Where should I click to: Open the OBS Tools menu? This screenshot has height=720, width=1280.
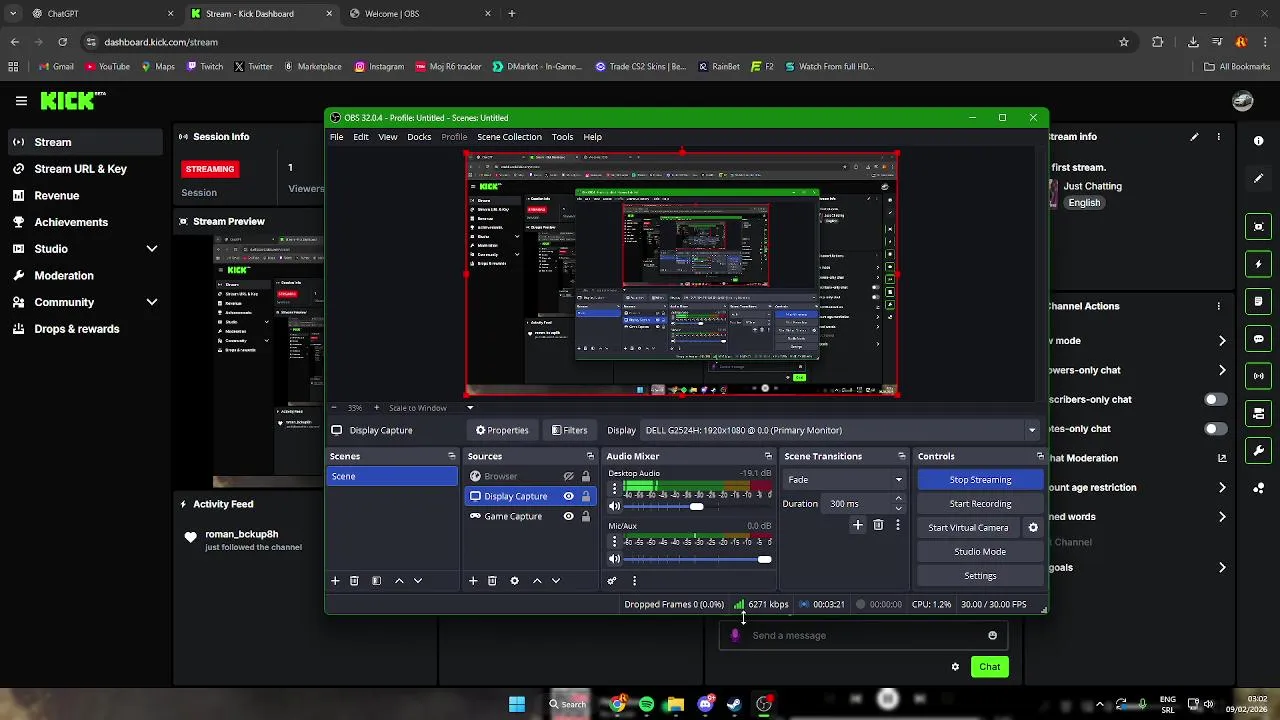[562, 137]
